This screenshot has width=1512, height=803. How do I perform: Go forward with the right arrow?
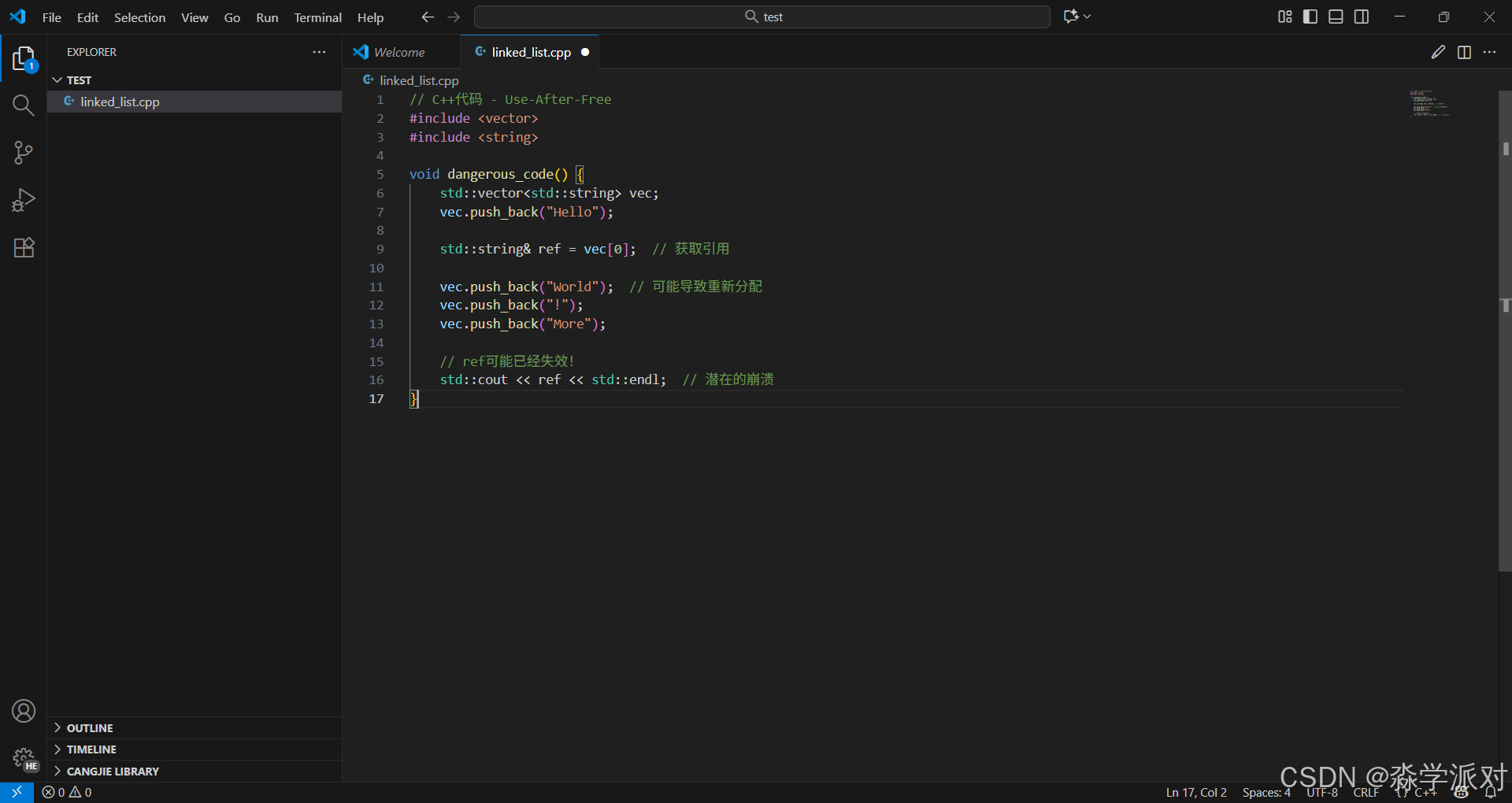coord(454,17)
